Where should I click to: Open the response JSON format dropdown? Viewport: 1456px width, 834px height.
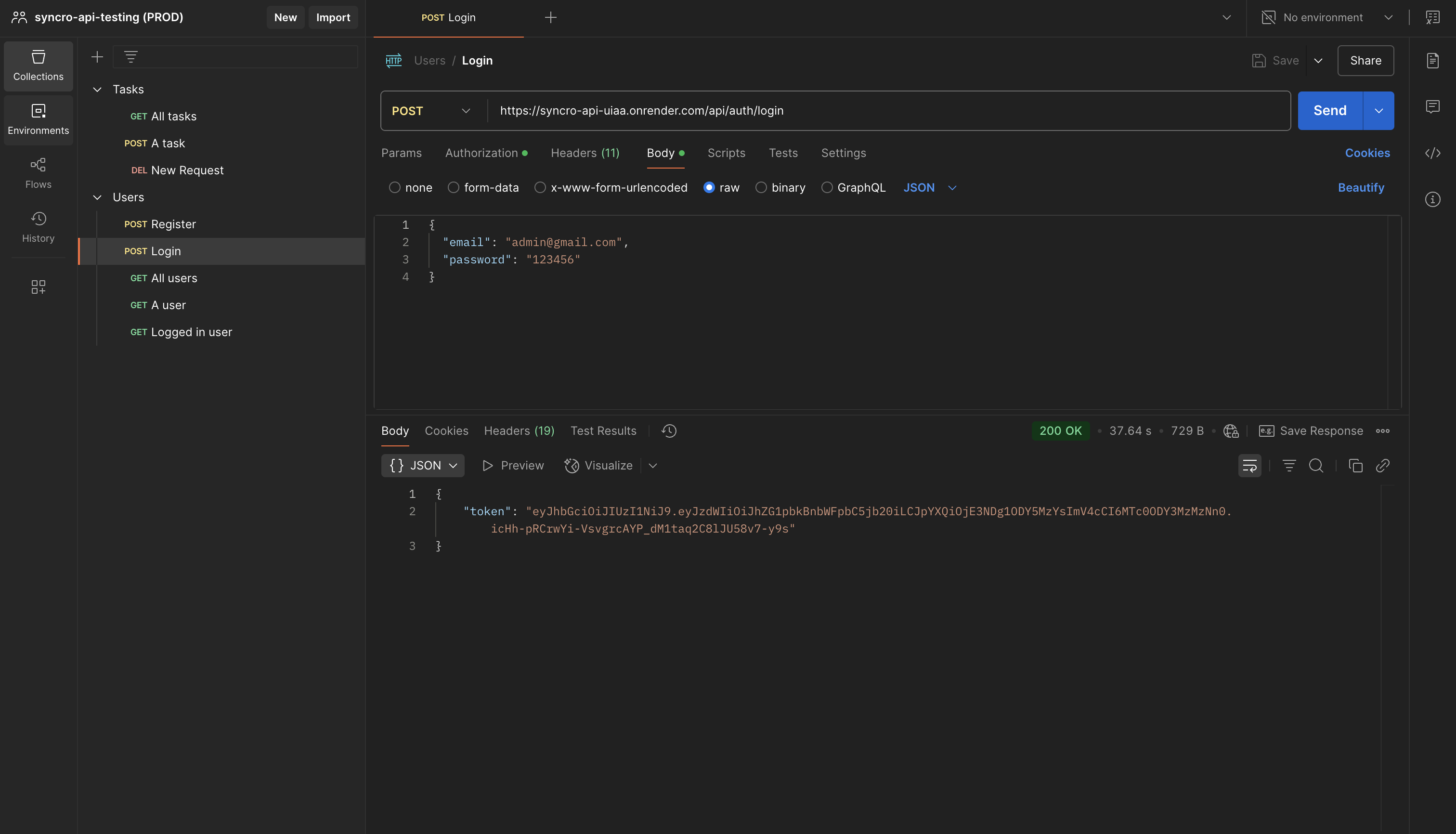click(423, 466)
